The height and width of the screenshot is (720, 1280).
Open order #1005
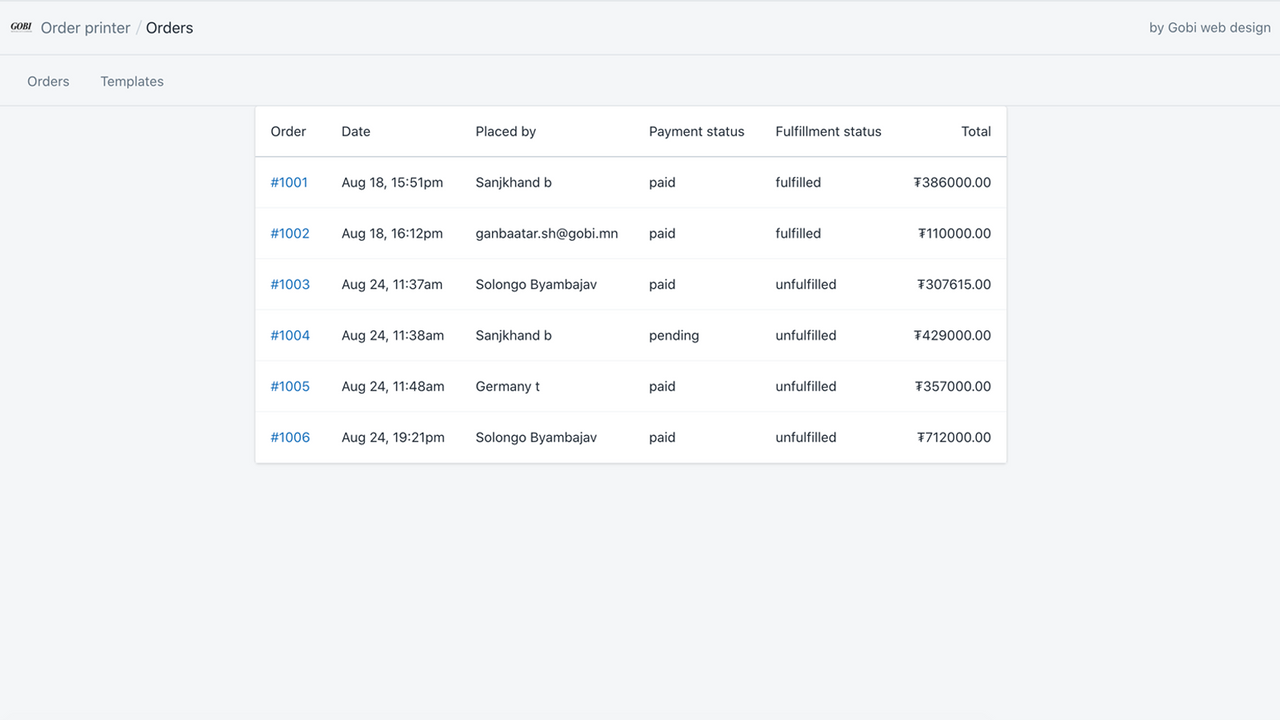(290, 386)
